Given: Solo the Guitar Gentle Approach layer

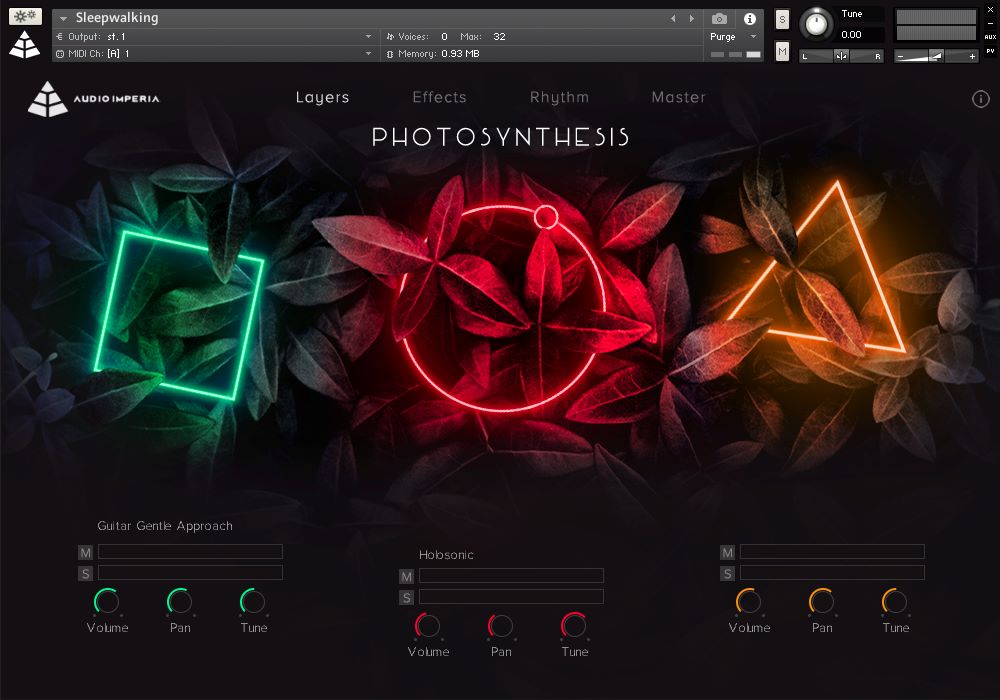Looking at the screenshot, I should [x=85, y=573].
